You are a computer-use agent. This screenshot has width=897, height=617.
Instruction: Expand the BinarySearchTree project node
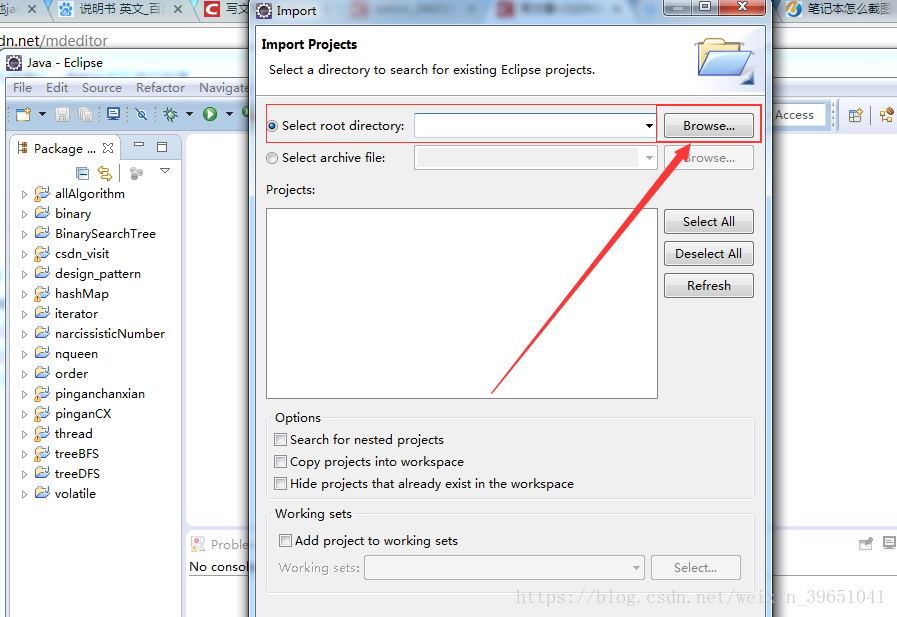tap(24, 234)
